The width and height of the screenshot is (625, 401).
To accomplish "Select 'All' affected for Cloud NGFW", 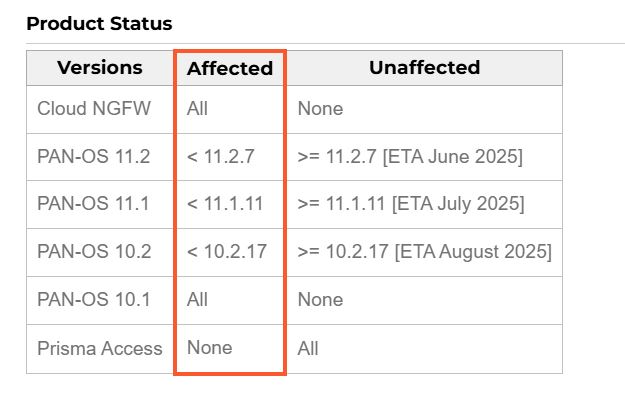I will [x=197, y=108].
